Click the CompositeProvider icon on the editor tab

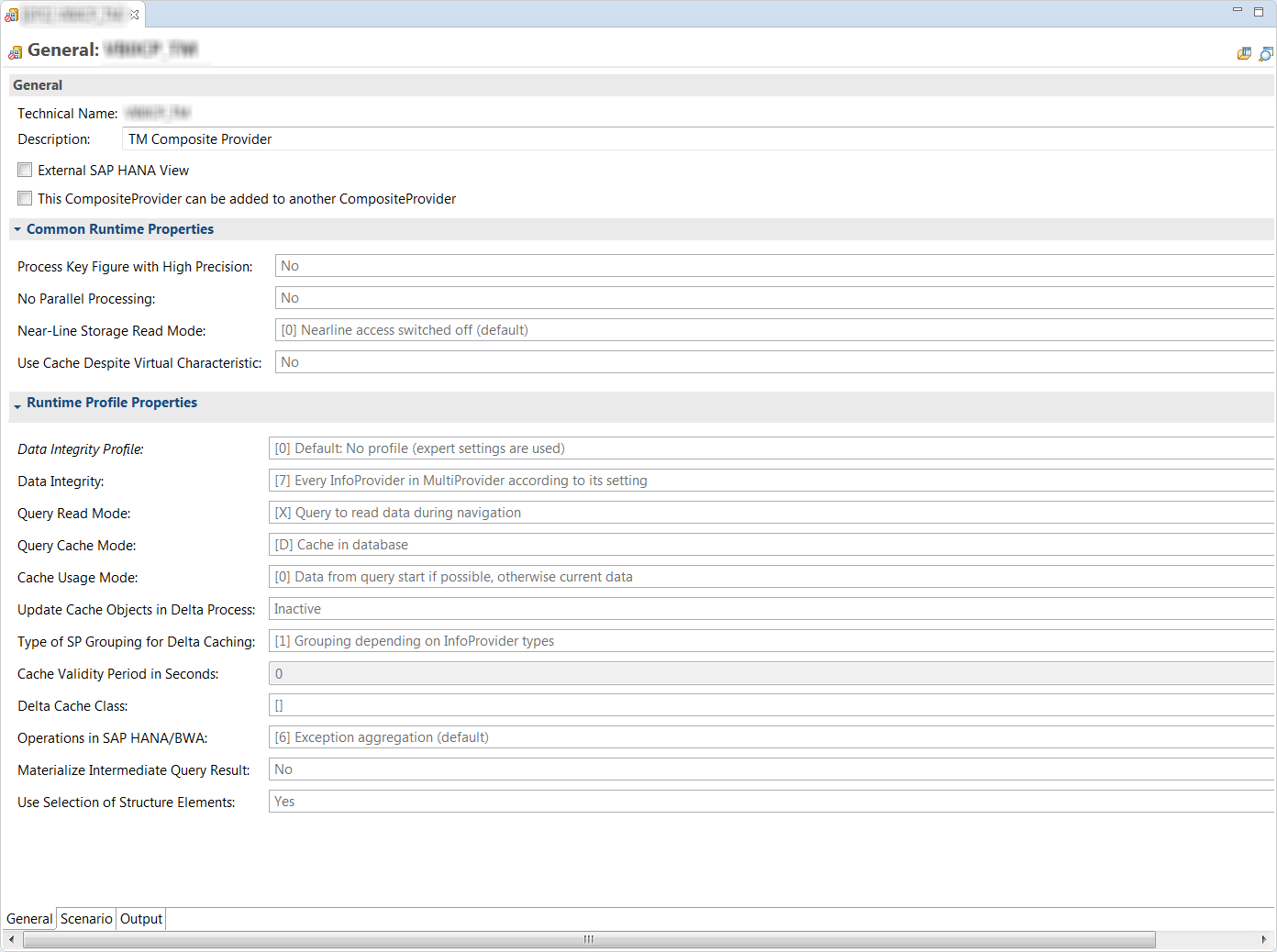[12, 14]
